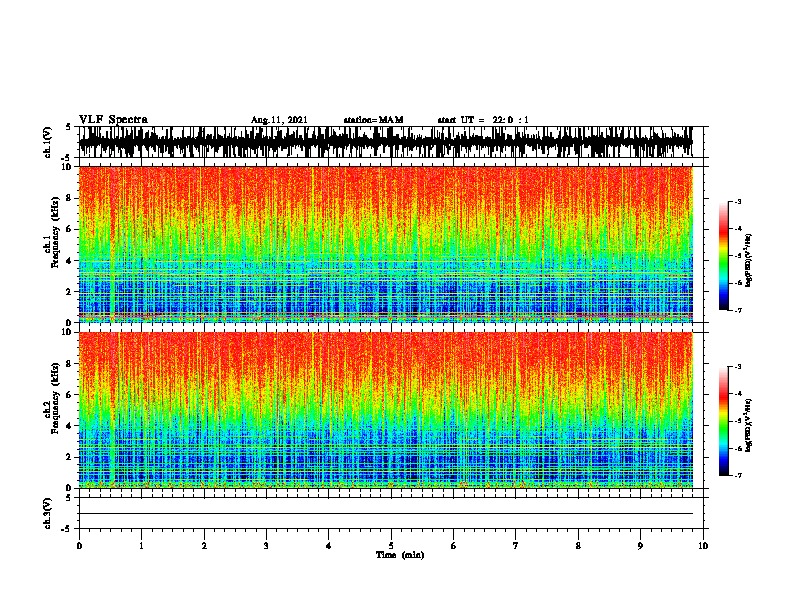Click the lower colorbar "log(PSD)" label
The width and height of the screenshot is (792, 612).
(x=748, y=426)
